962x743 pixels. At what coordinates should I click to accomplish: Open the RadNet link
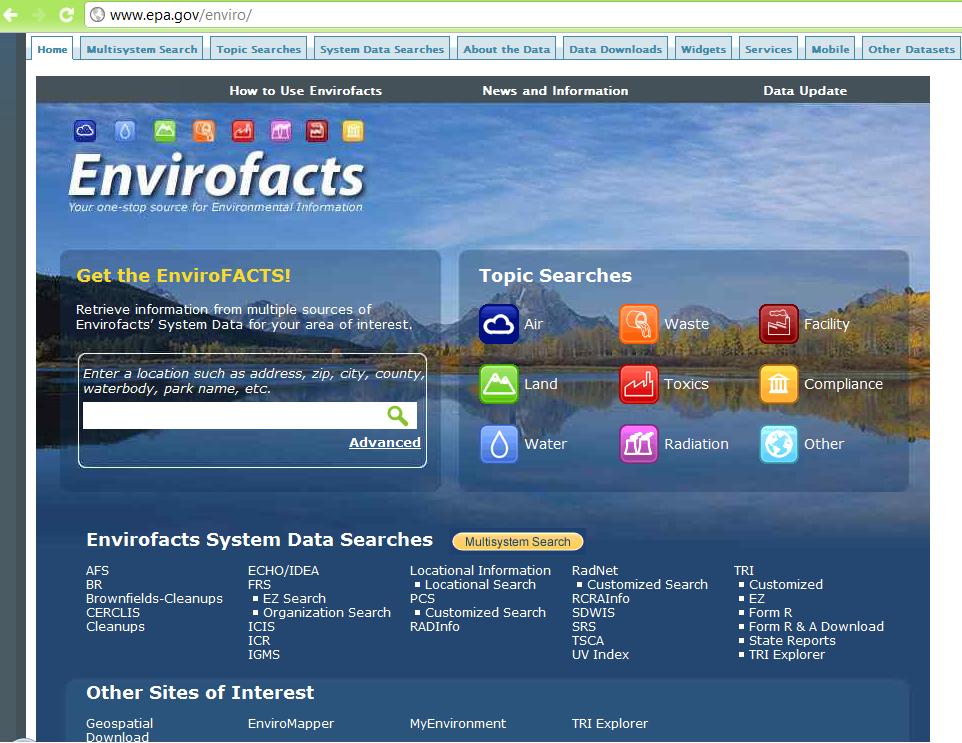pos(595,571)
